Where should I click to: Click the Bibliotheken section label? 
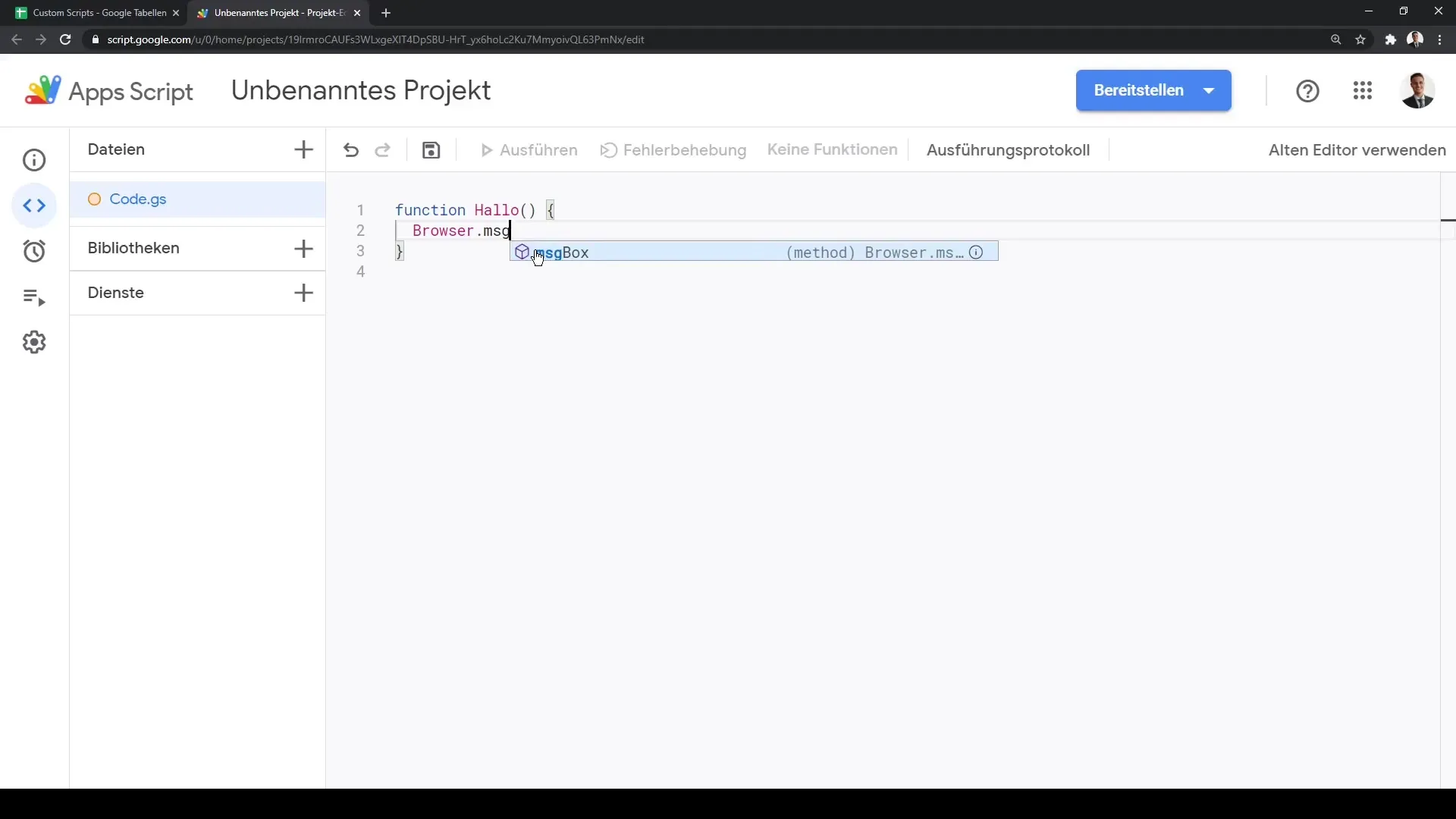pos(133,248)
